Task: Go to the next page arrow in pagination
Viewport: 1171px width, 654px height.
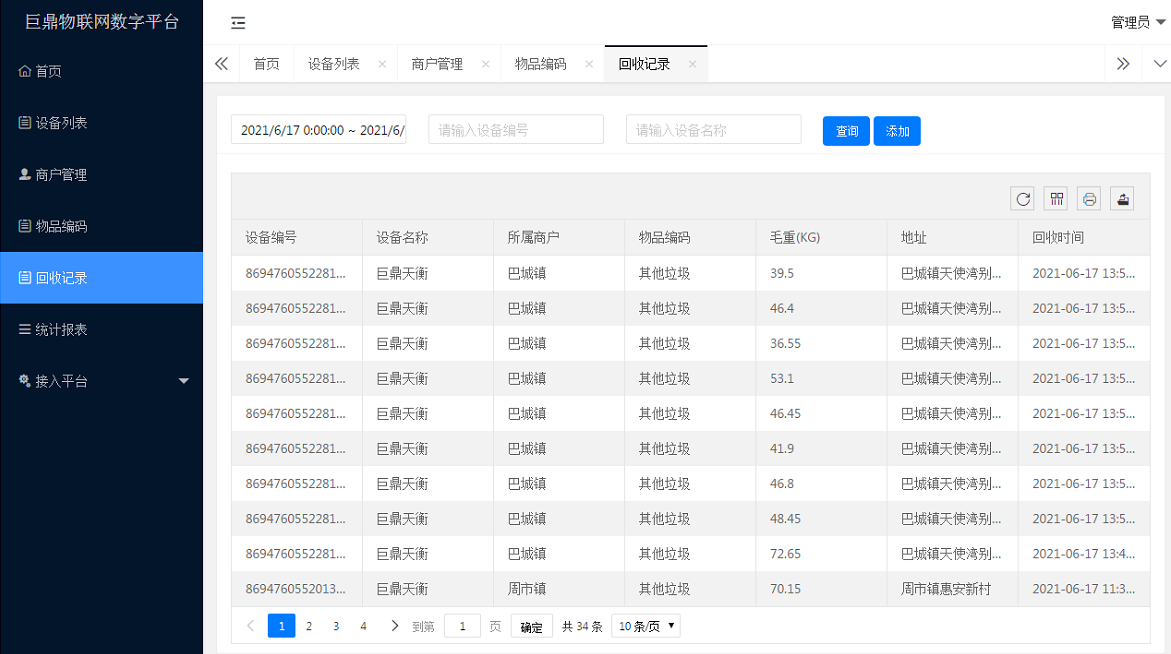Action: pos(394,626)
